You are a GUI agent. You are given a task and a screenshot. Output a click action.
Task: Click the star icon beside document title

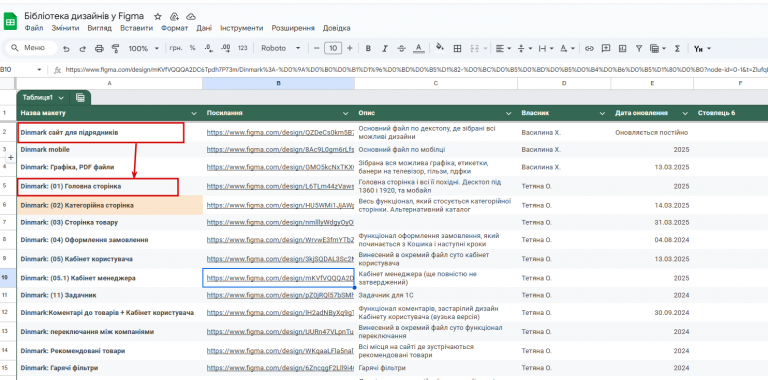pyautogui.click(x=158, y=16)
